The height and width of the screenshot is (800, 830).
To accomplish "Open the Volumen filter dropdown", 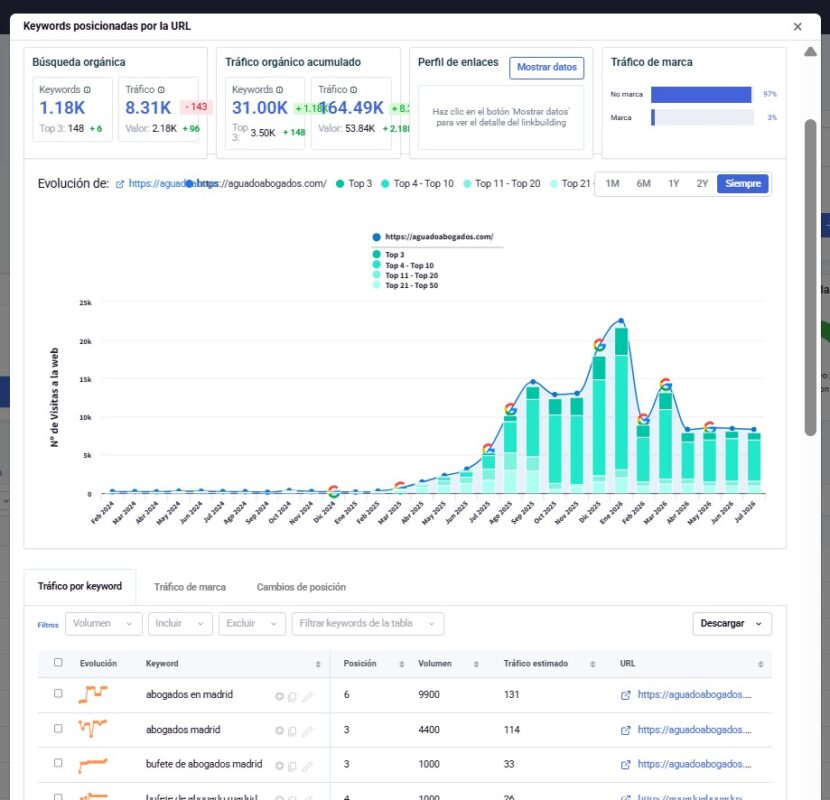I will click(104, 624).
